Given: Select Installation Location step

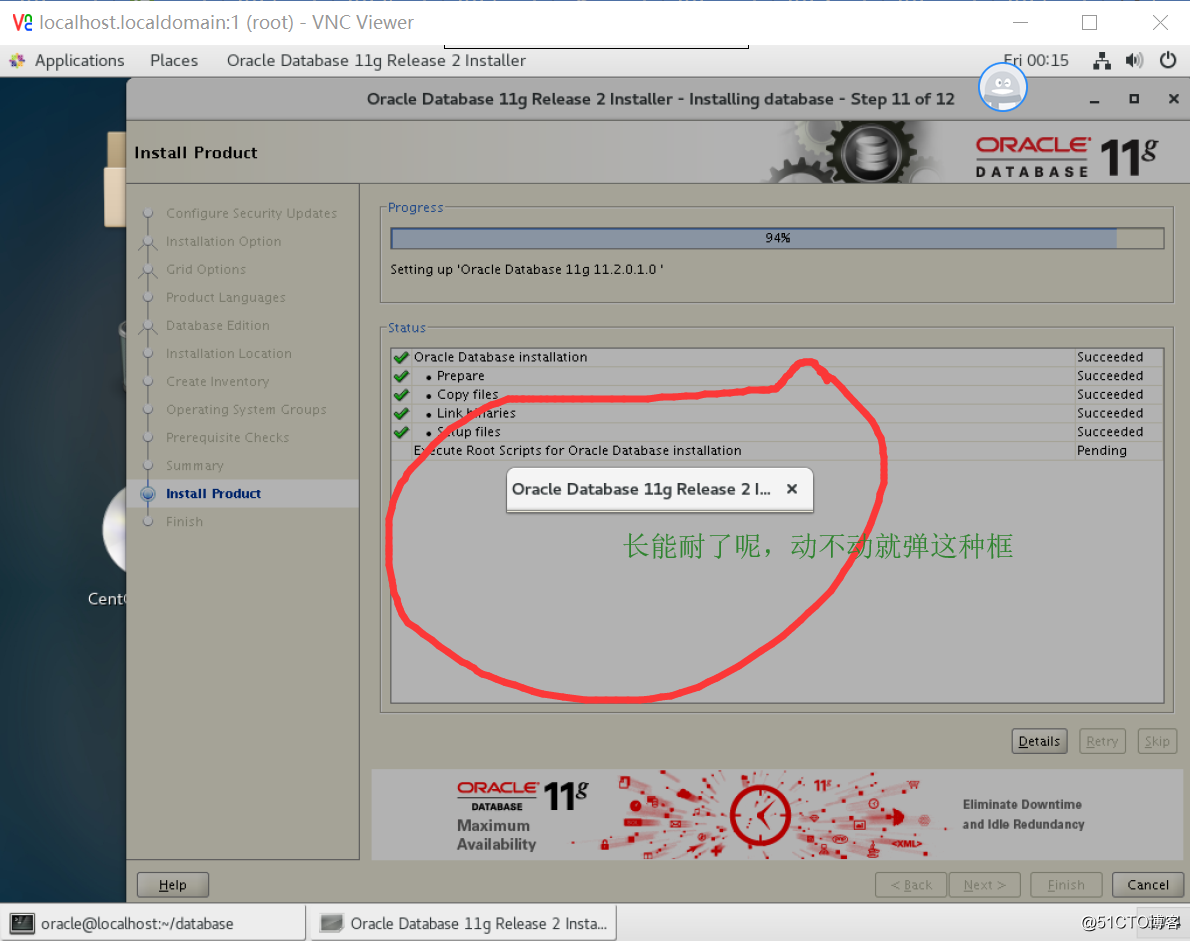Looking at the screenshot, I should (228, 354).
